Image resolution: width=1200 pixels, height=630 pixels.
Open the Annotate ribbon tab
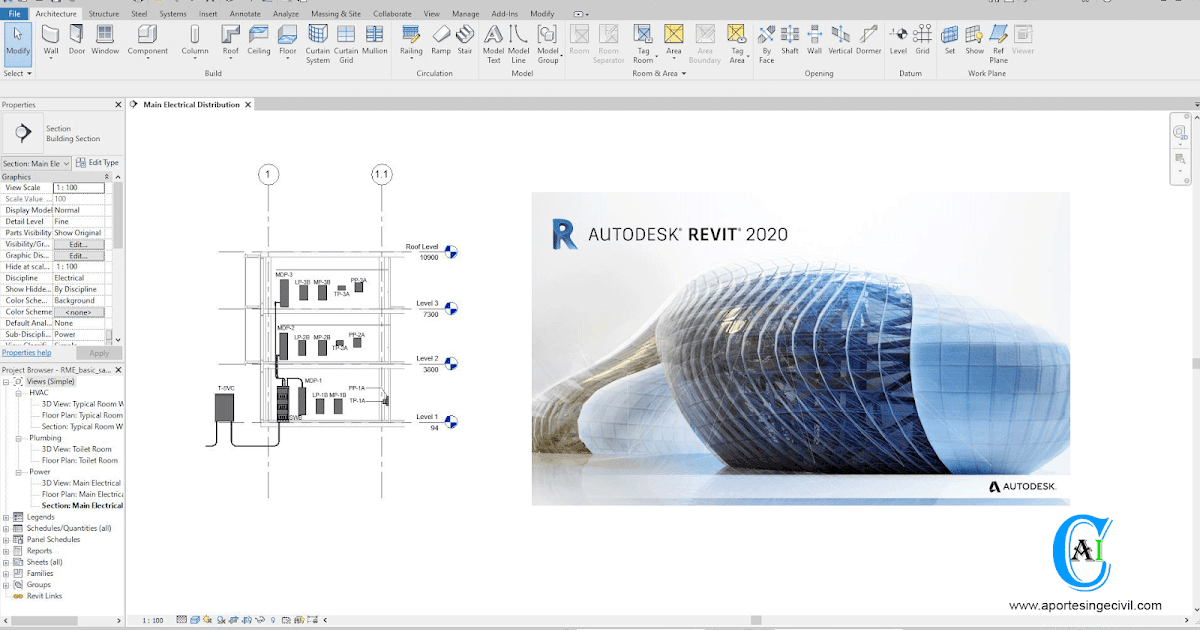pyautogui.click(x=244, y=14)
